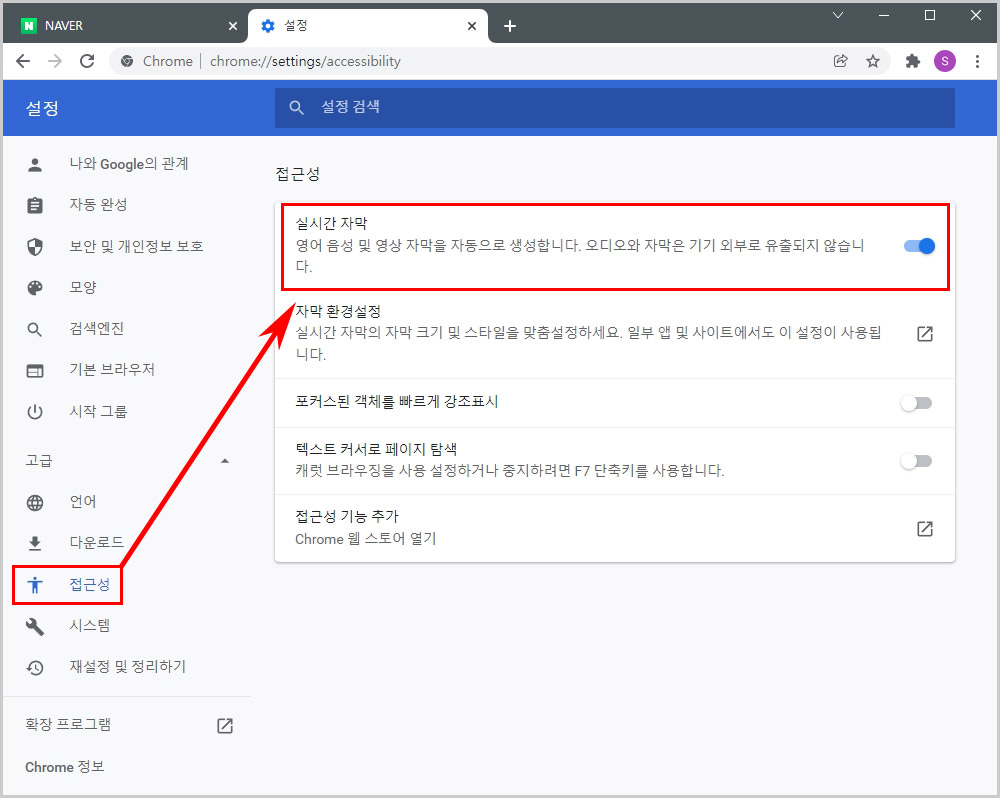The height and width of the screenshot is (798, 1000).
Task: Click the 검색엔진 magnifier icon in sidebar
Action: (x=35, y=328)
